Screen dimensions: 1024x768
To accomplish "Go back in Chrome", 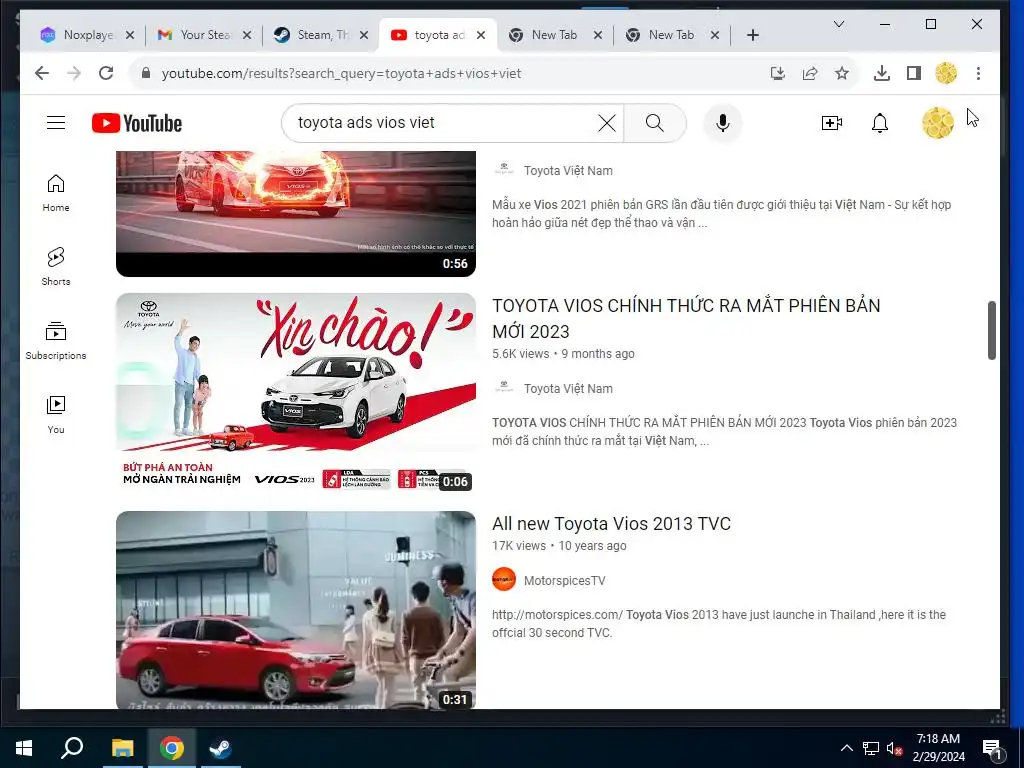I will pos(42,73).
